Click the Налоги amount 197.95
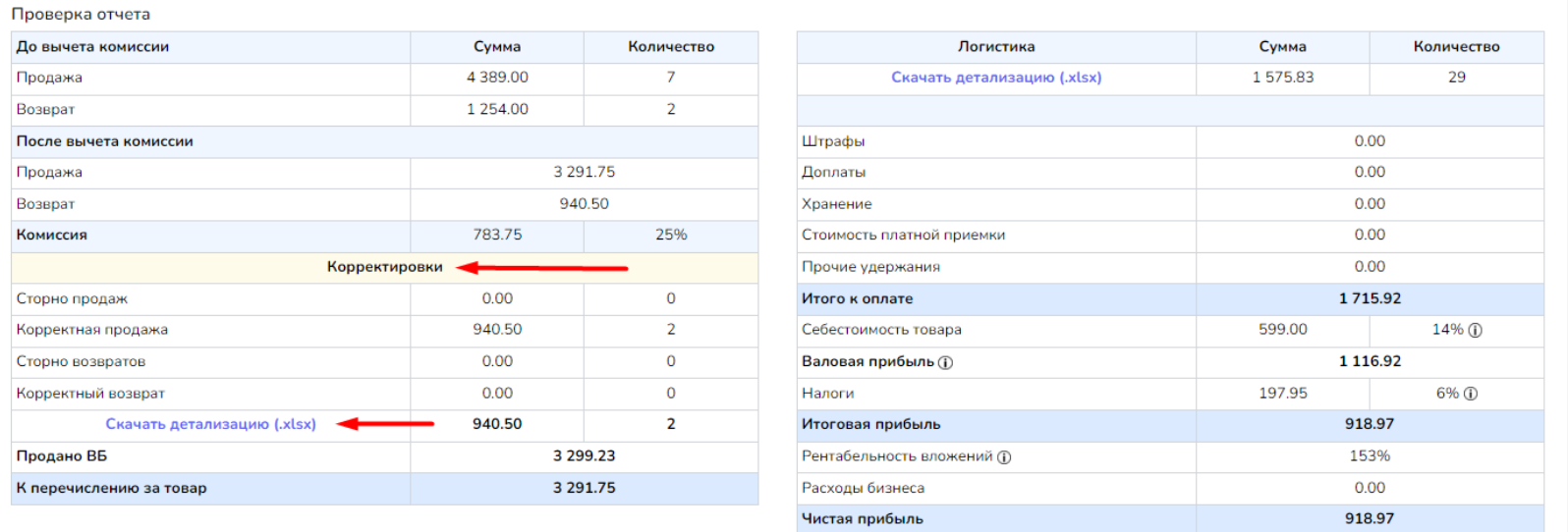The image size is (1568, 532). tap(1282, 393)
